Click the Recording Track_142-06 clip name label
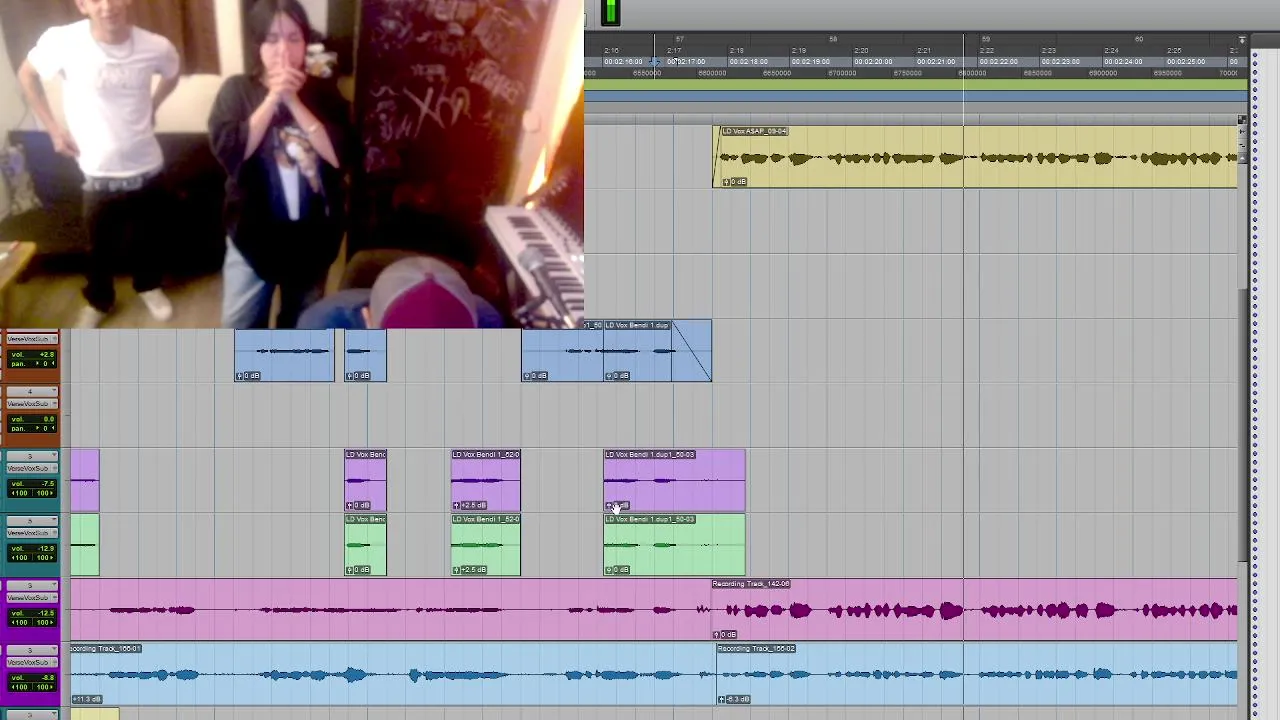1280x720 pixels. [x=751, y=584]
